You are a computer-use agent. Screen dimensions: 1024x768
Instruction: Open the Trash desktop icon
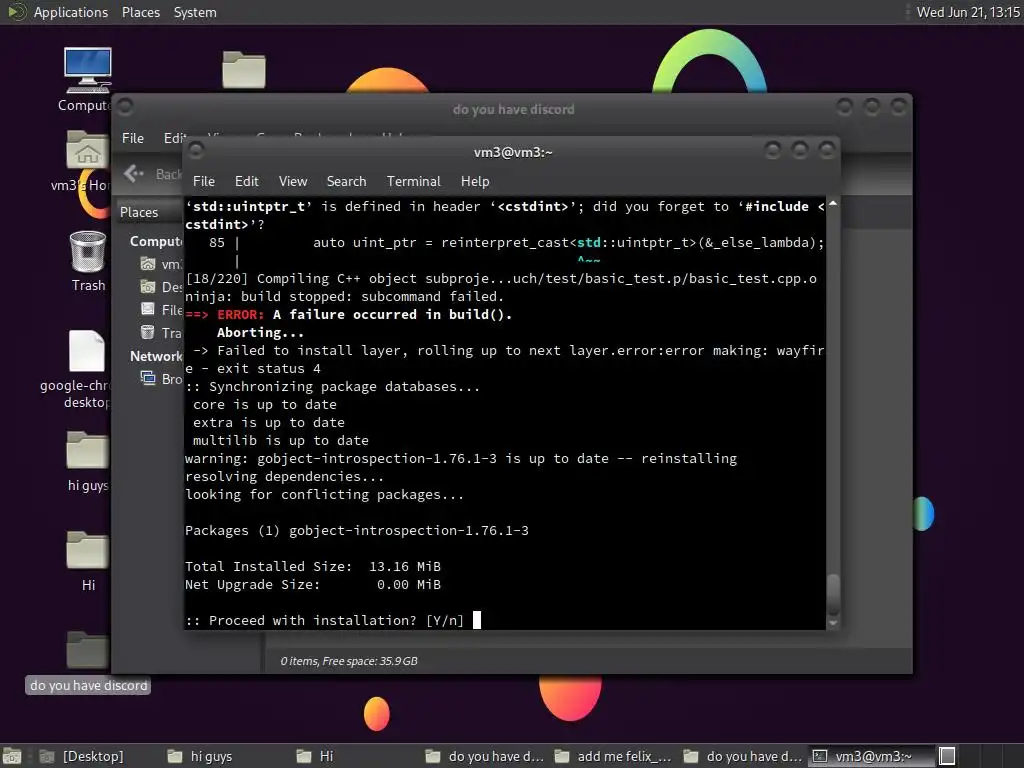pyautogui.click(x=88, y=251)
